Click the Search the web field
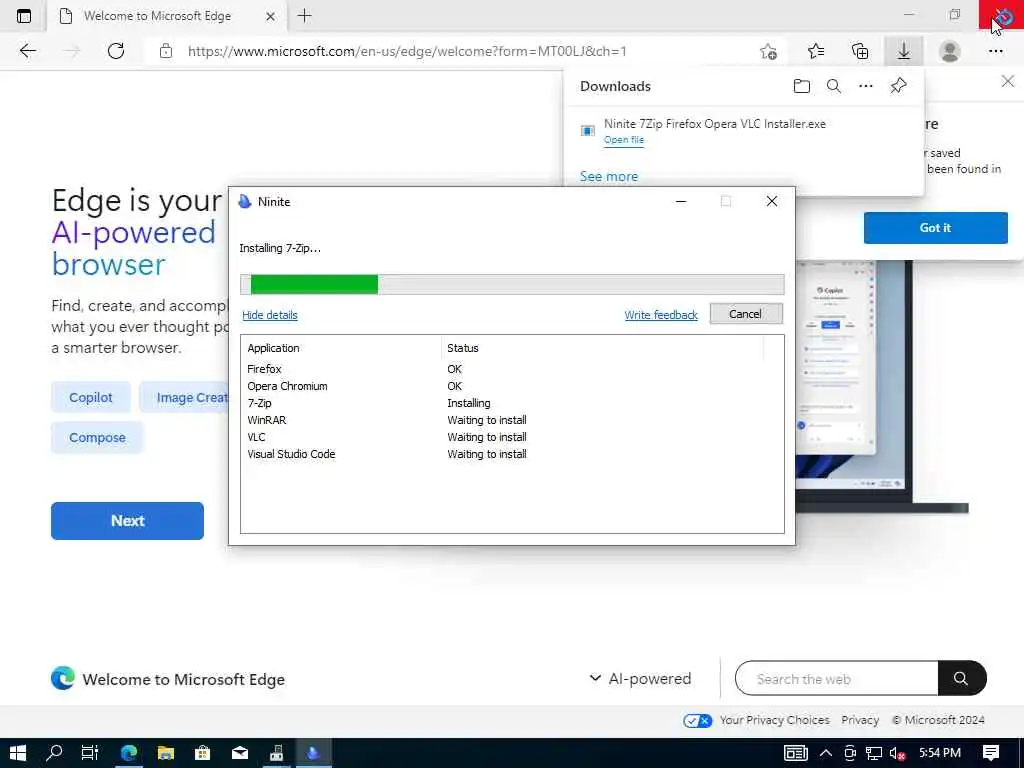This screenshot has height=768, width=1024. (837, 679)
